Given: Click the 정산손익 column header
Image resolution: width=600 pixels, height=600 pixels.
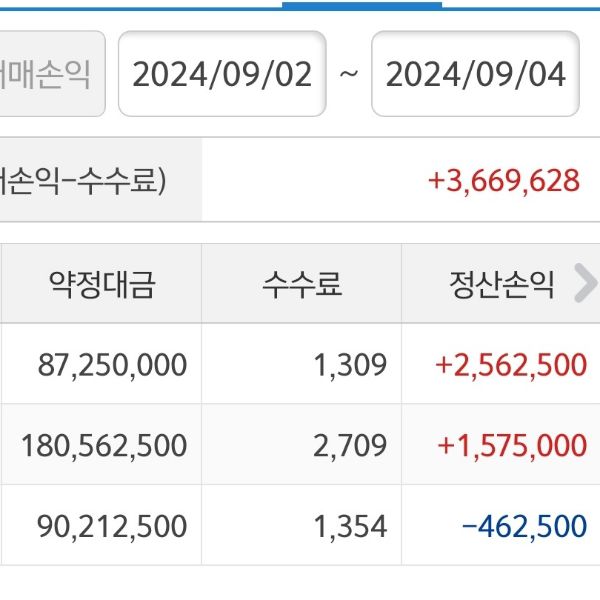Looking at the screenshot, I should tap(500, 285).
